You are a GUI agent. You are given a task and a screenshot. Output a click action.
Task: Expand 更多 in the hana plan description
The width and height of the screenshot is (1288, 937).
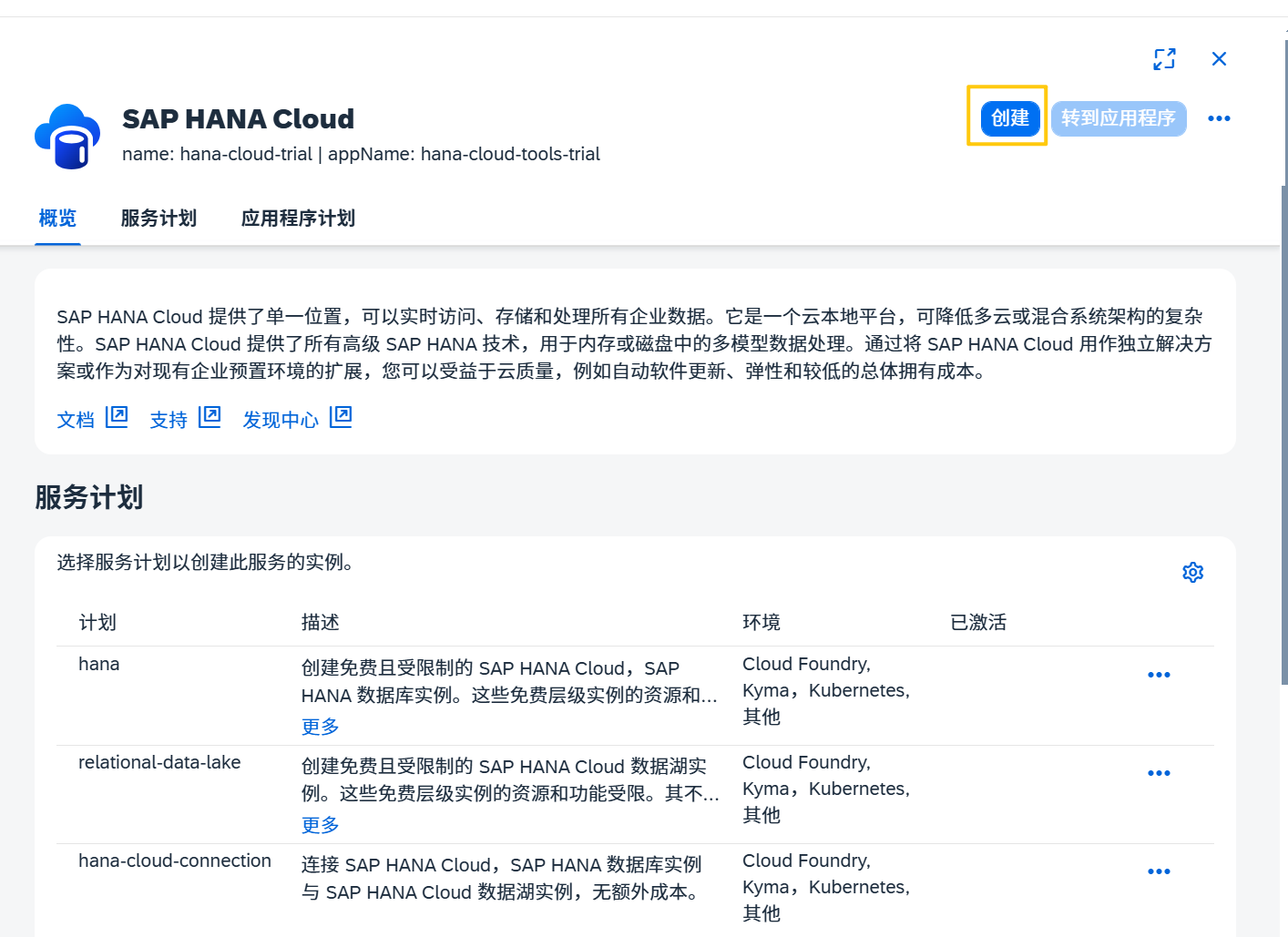(320, 727)
